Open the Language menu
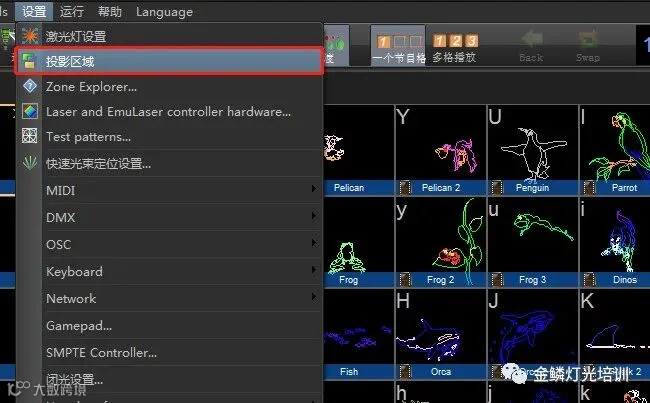This screenshot has height=403, width=650. tap(164, 12)
